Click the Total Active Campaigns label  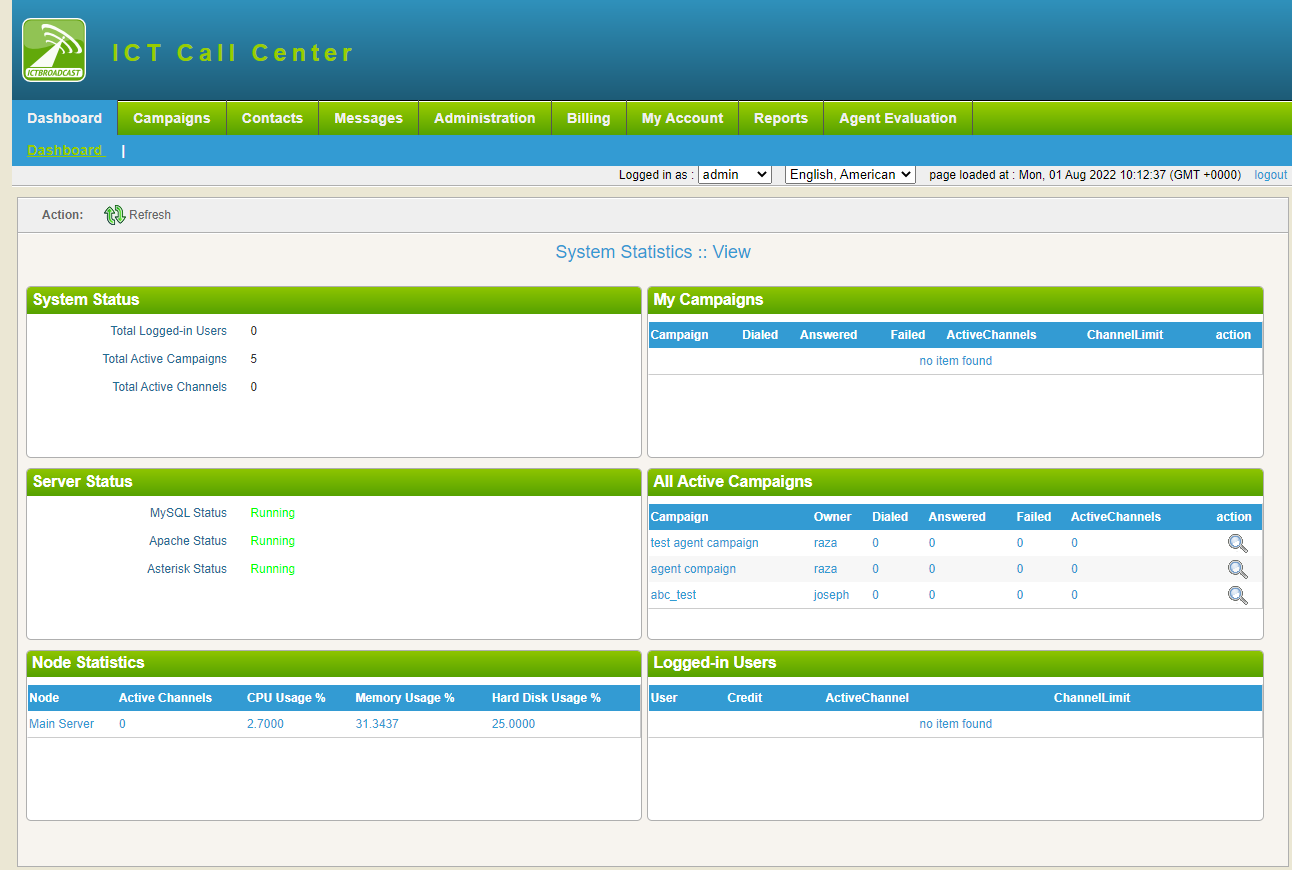164,358
